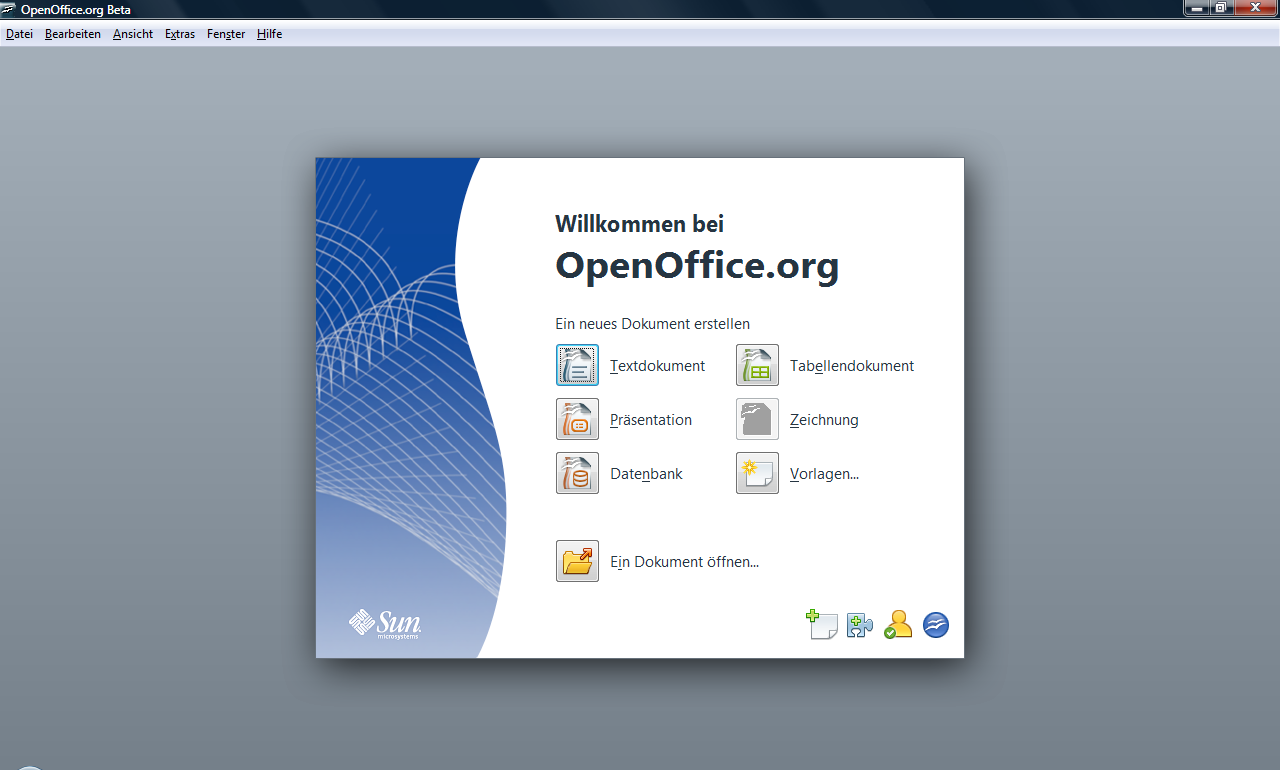Screen dimensions: 1280x770
Task: Click the blue OpenOffice.org info icon
Action: [936, 625]
